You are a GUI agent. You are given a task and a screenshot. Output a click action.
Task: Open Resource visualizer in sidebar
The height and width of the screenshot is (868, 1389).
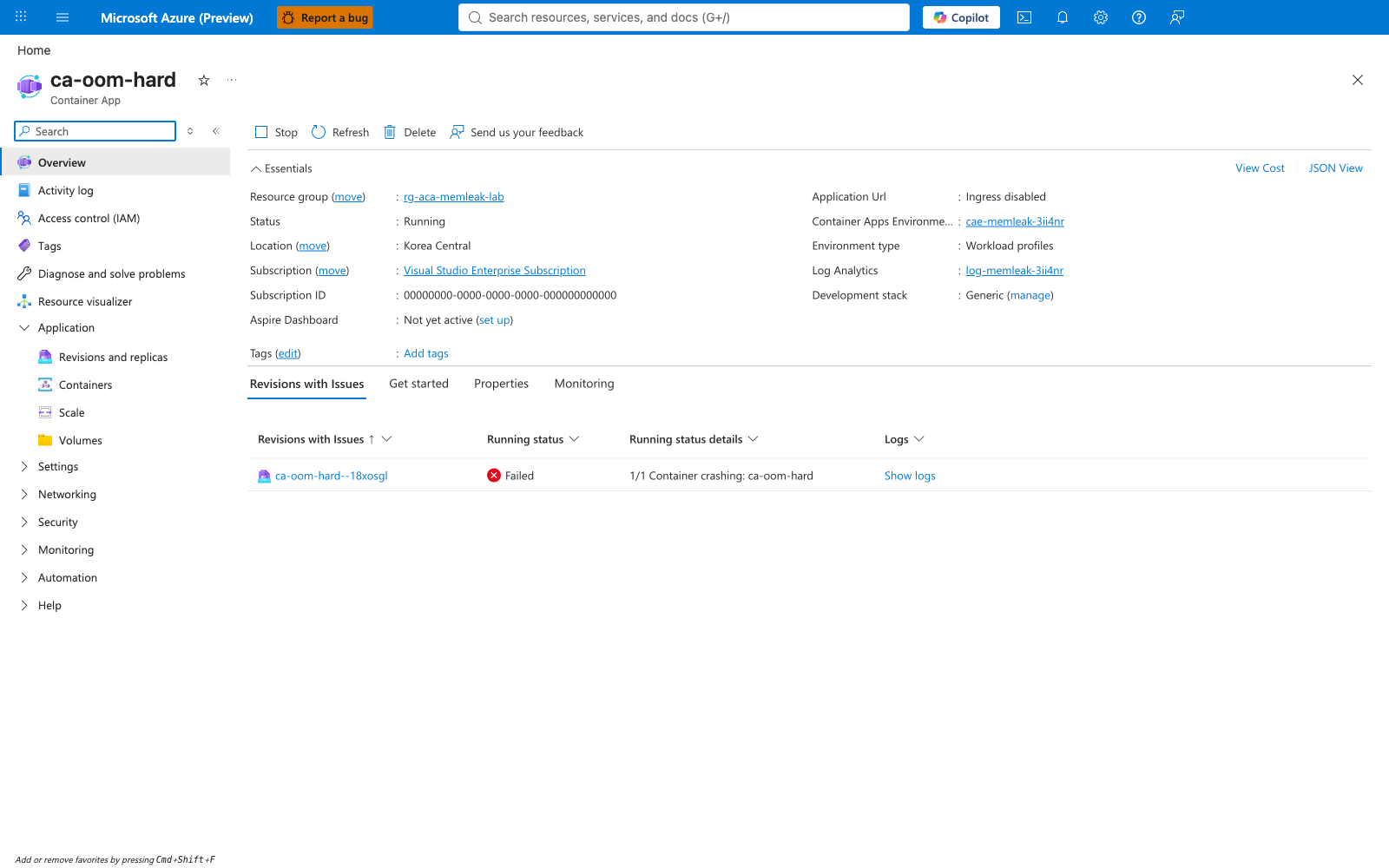[85, 301]
